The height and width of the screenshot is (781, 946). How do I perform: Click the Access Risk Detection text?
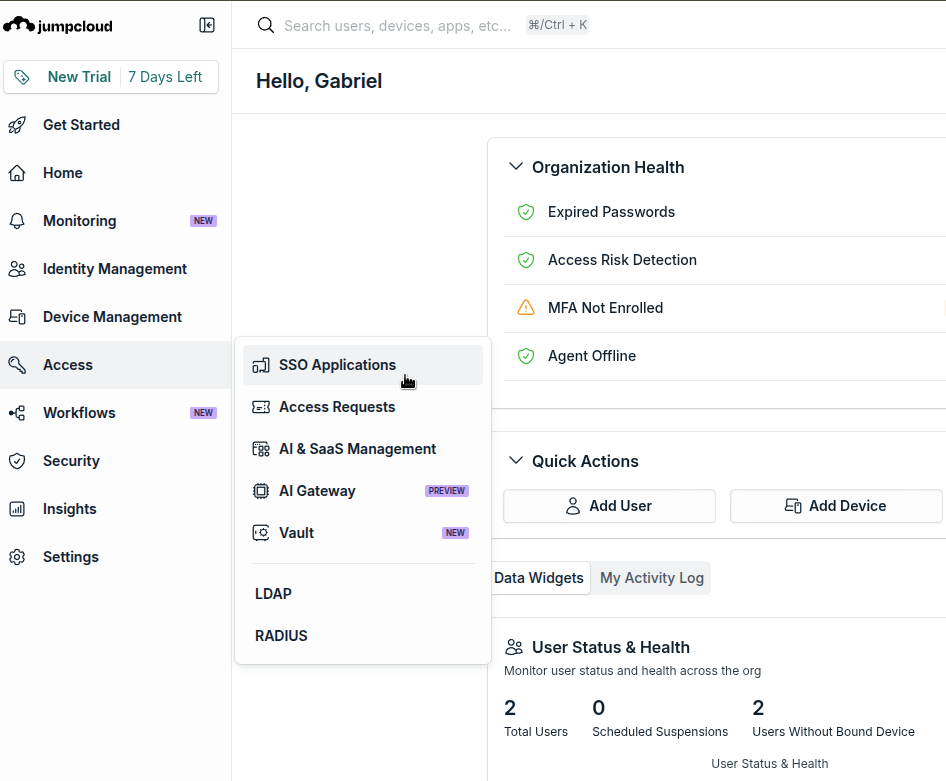(622, 260)
